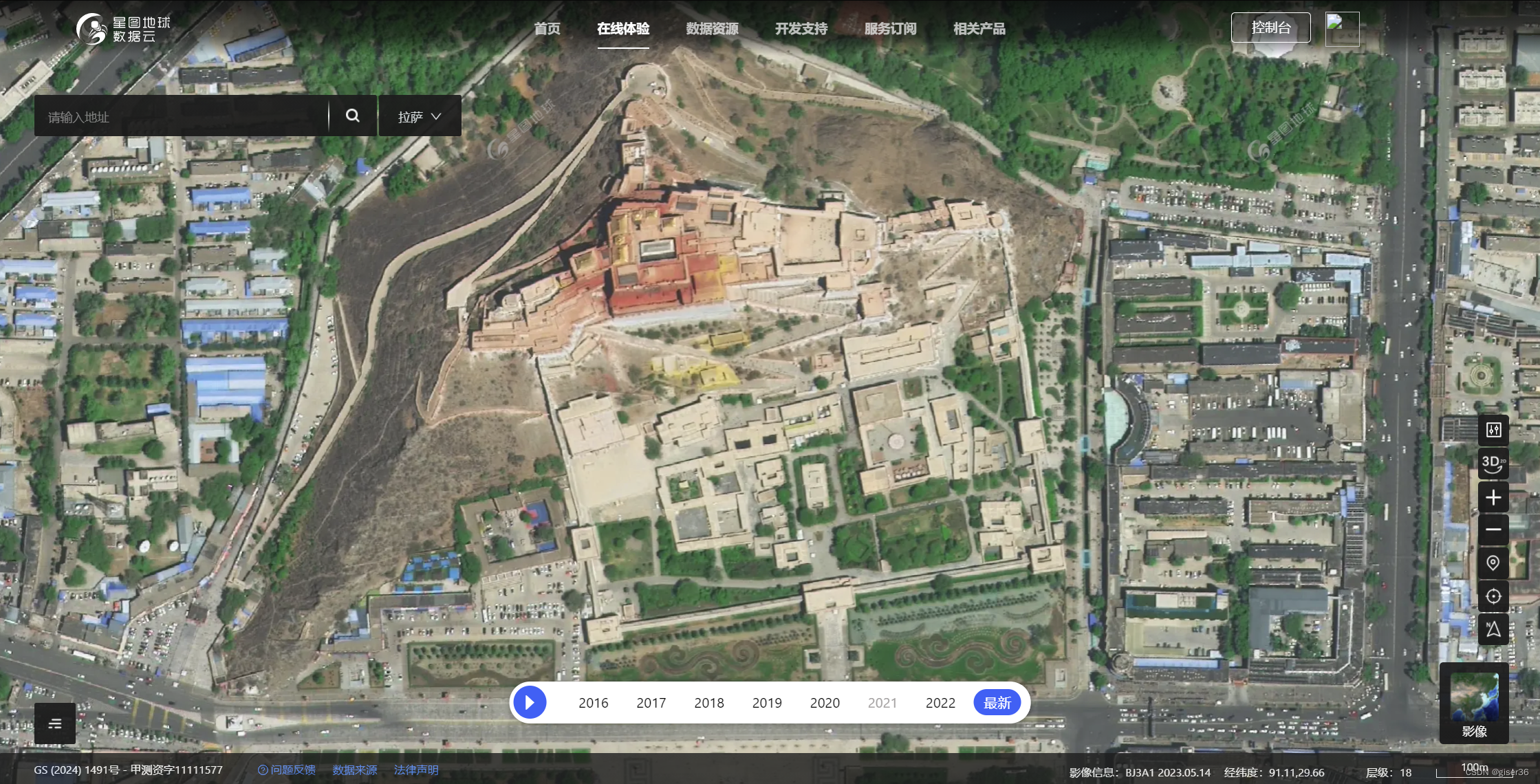Image resolution: width=1540 pixels, height=784 pixels.
Task: Select year 2019 on the timeline
Action: tap(767, 703)
